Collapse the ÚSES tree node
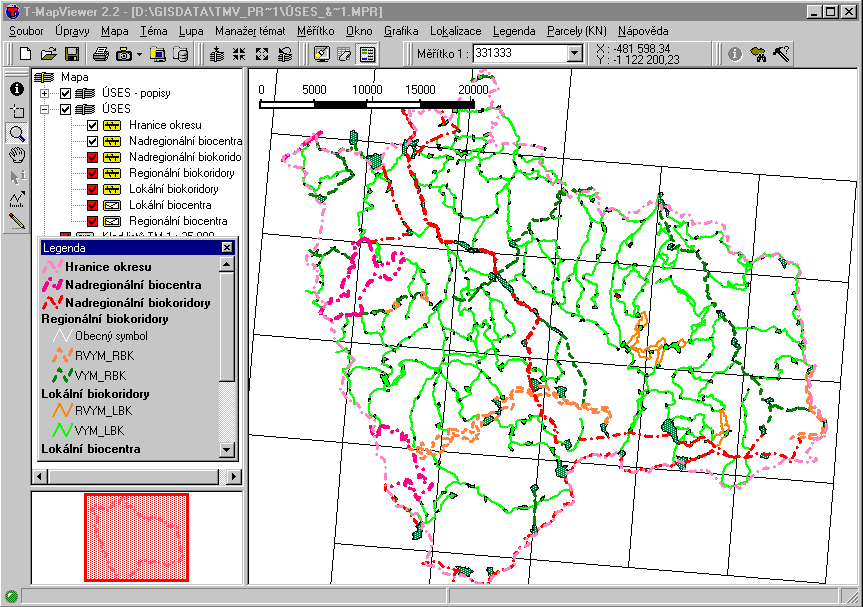 [x=45, y=109]
